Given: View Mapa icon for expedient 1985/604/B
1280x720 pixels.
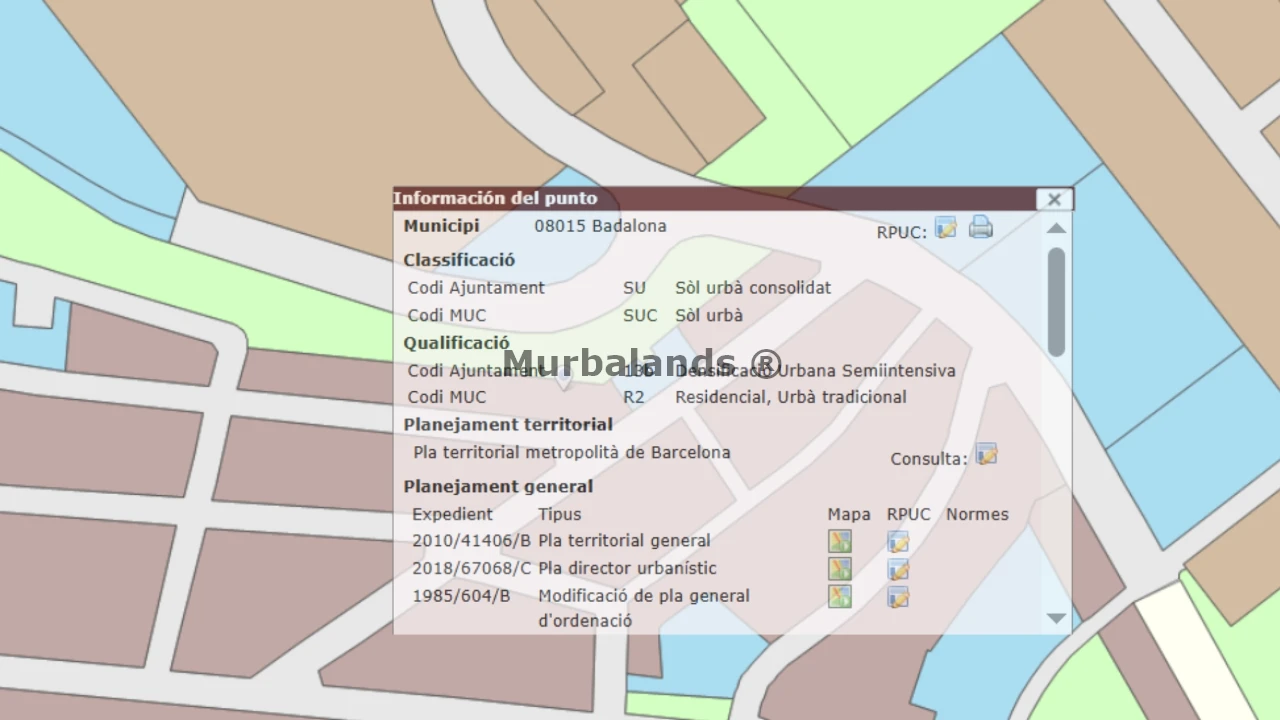Looking at the screenshot, I should [839, 597].
